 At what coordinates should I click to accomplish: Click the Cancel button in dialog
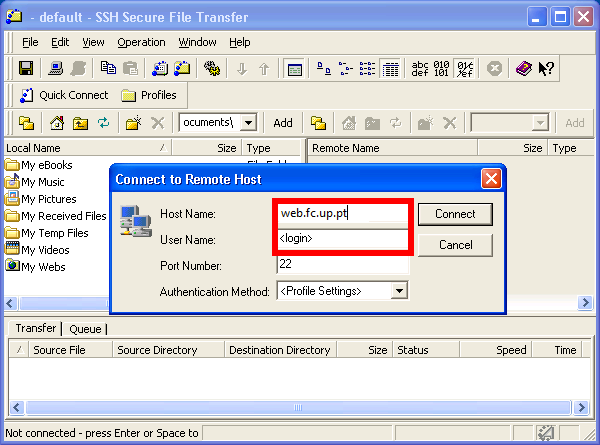pos(455,245)
